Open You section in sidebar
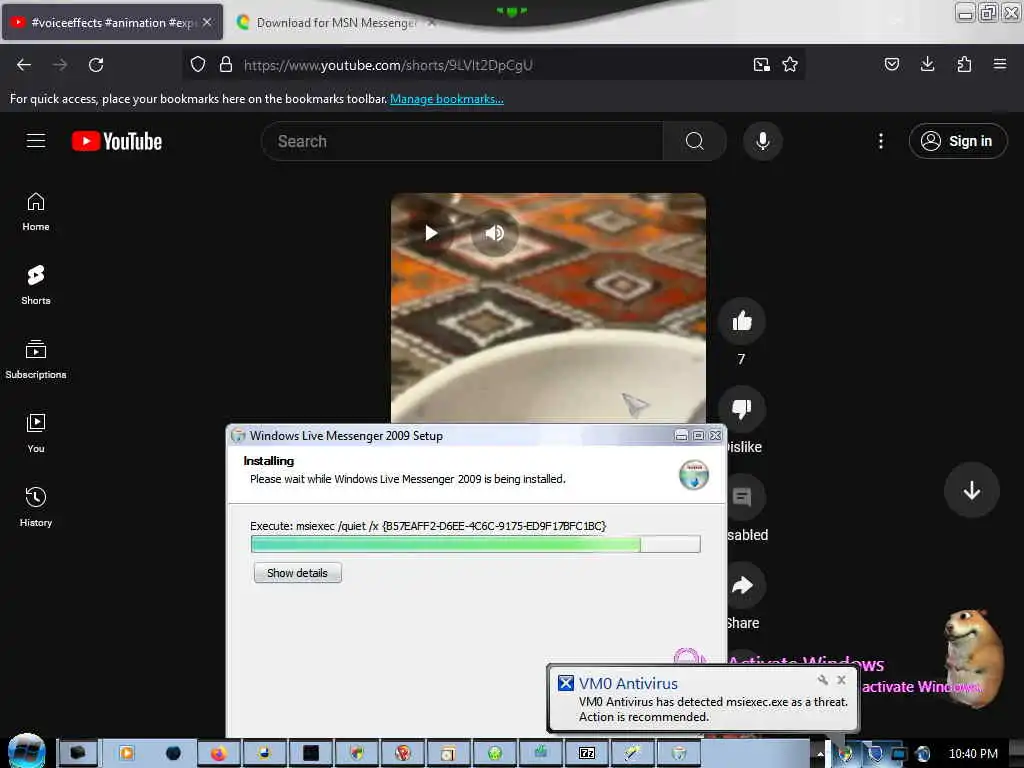Image resolution: width=1024 pixels, height=768 pixels. 36,434
